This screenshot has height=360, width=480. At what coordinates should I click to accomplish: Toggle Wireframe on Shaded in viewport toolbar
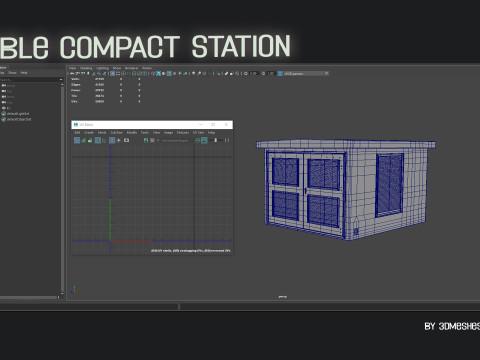click(x=169, y=73)
